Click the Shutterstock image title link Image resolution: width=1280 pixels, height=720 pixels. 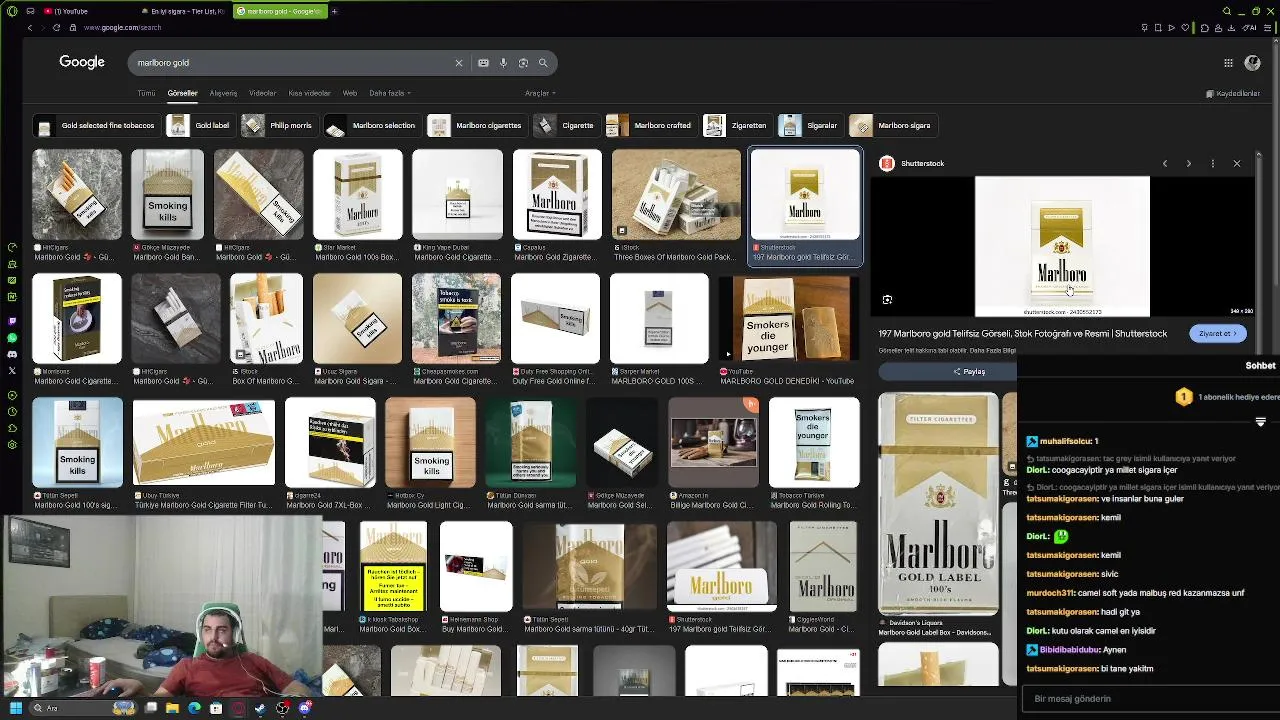(1023, 333)
